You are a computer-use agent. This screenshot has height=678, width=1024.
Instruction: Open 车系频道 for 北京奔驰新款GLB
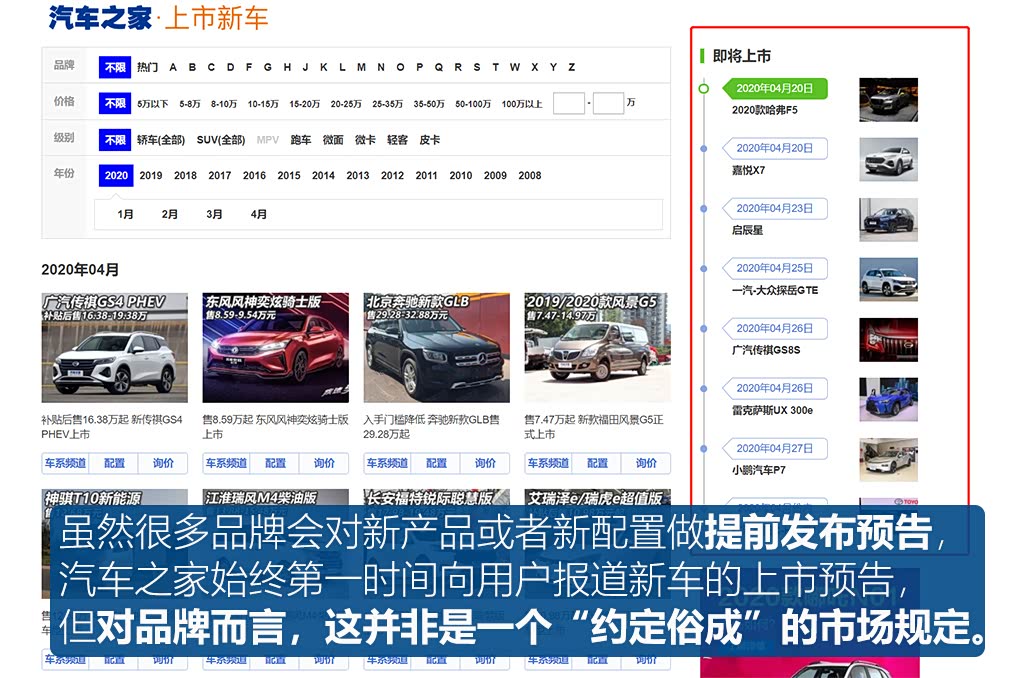tap(387, 463)
